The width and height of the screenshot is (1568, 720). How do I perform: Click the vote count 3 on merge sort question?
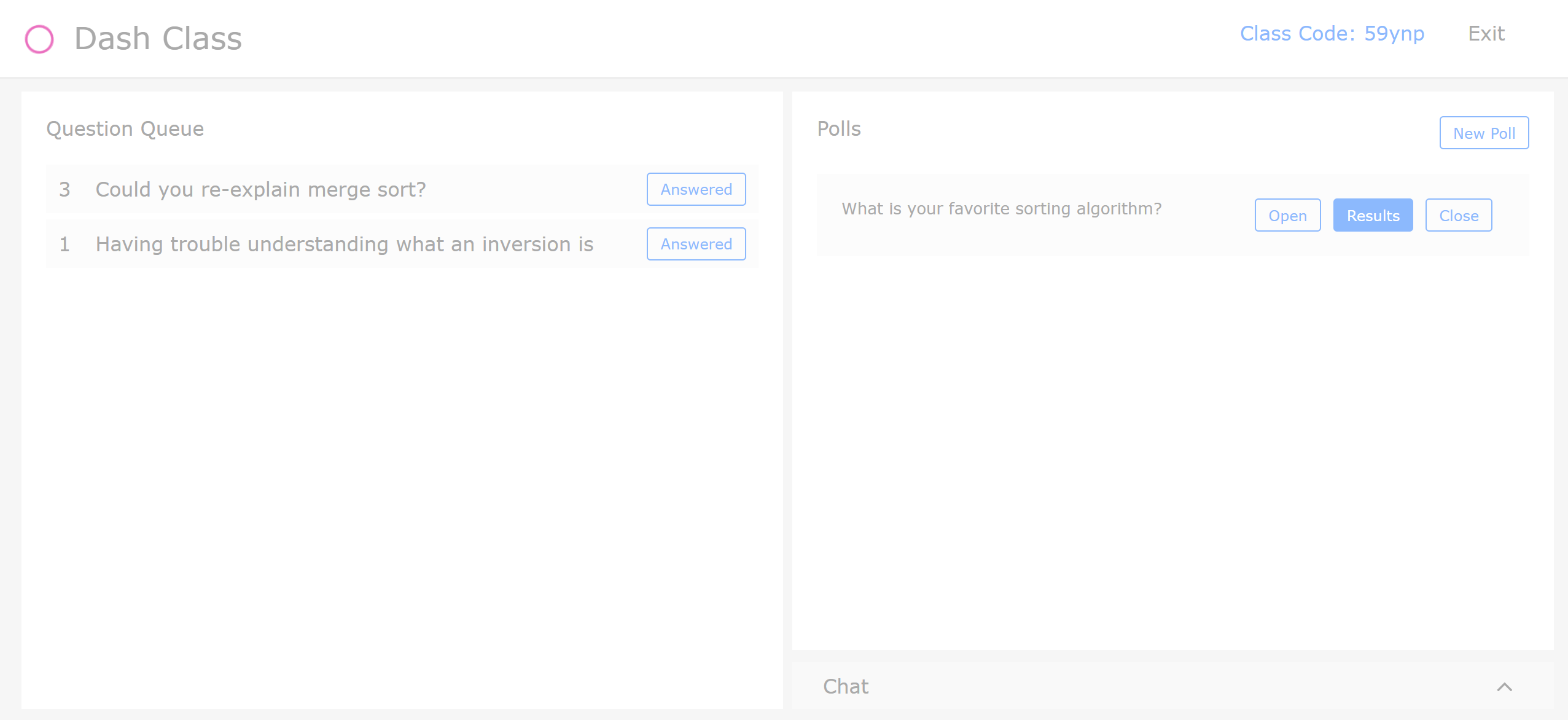(x=64, y=189)
